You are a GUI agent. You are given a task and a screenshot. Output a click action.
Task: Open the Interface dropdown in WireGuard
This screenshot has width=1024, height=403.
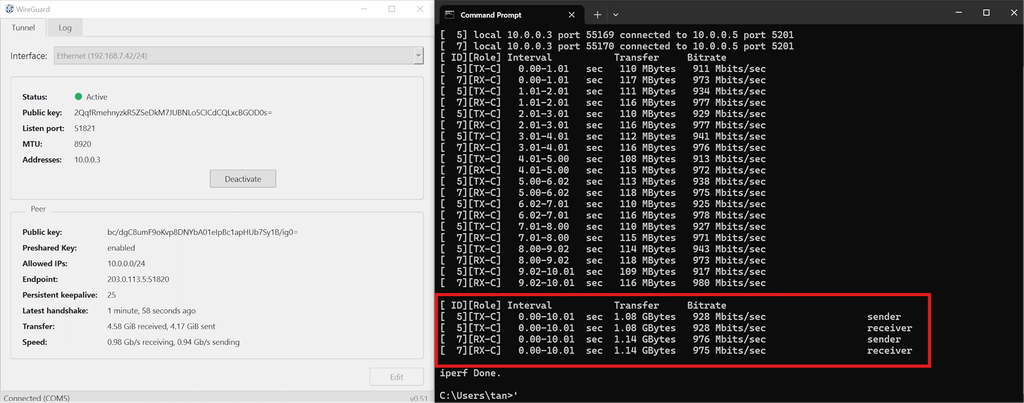click(240, 56)
